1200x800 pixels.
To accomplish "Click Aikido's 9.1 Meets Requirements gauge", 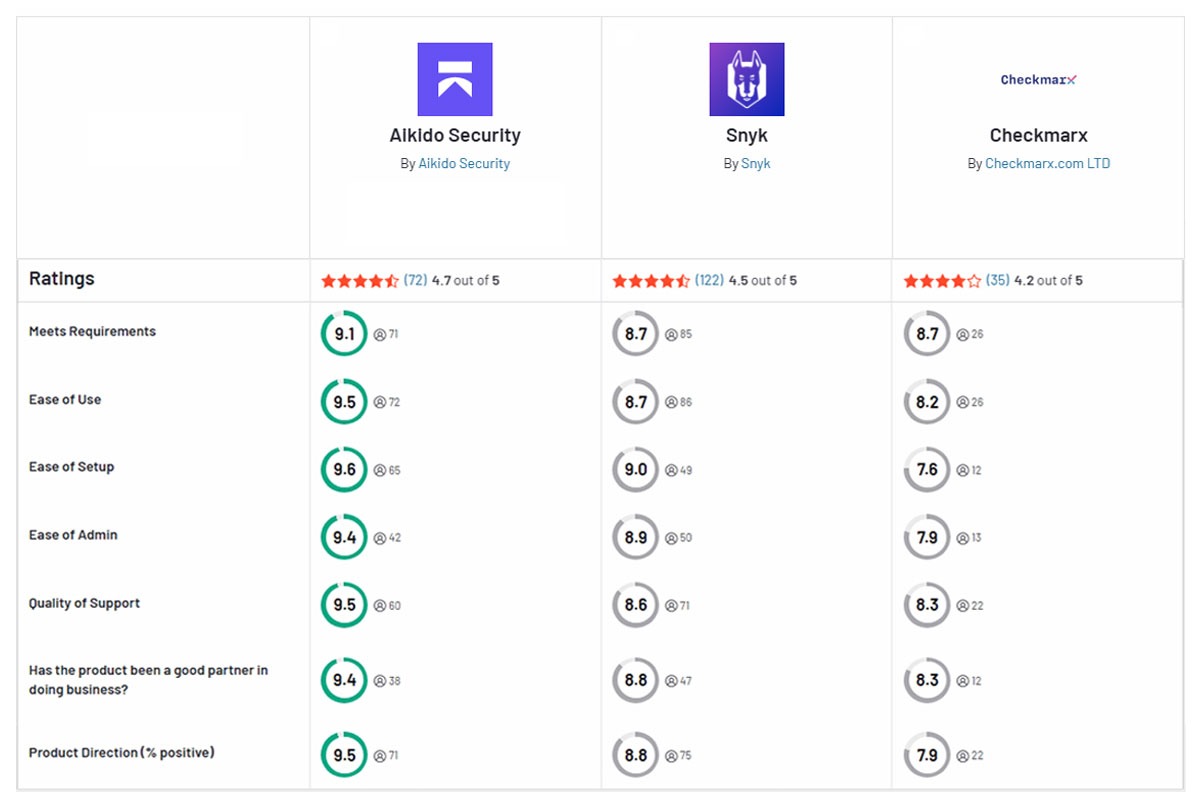I will tap(344, 334).
